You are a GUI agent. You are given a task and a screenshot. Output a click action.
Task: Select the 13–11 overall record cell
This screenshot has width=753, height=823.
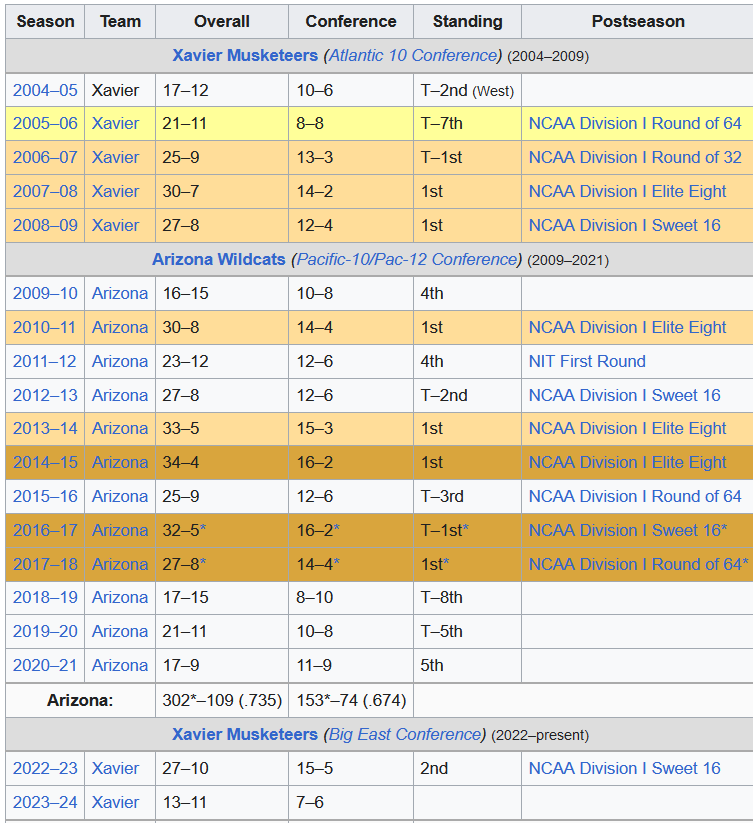221,803
